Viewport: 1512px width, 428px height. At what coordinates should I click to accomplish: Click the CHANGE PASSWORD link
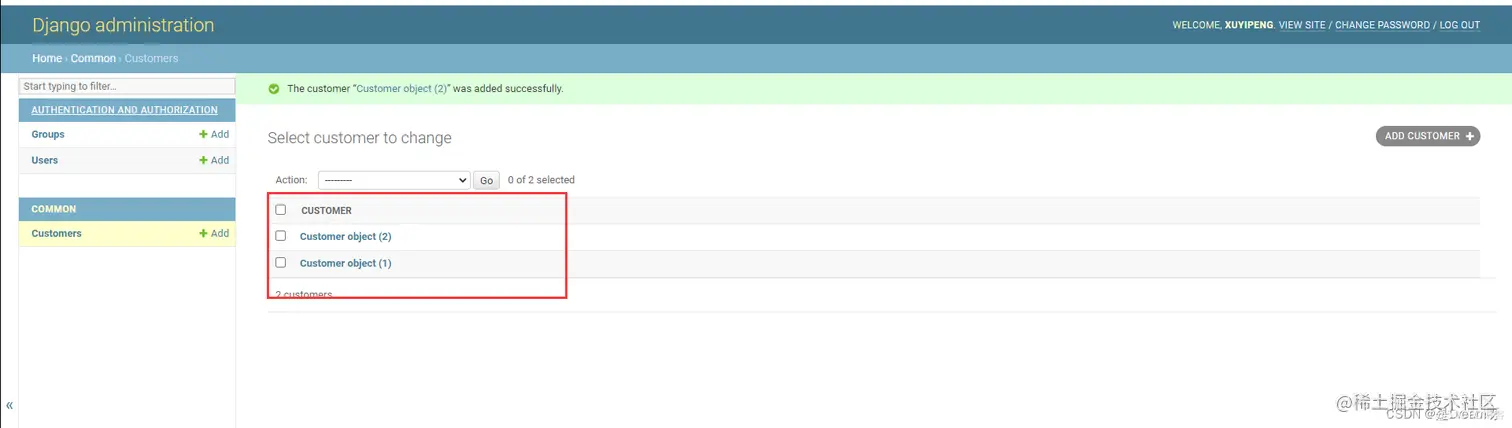point(1382,25)
